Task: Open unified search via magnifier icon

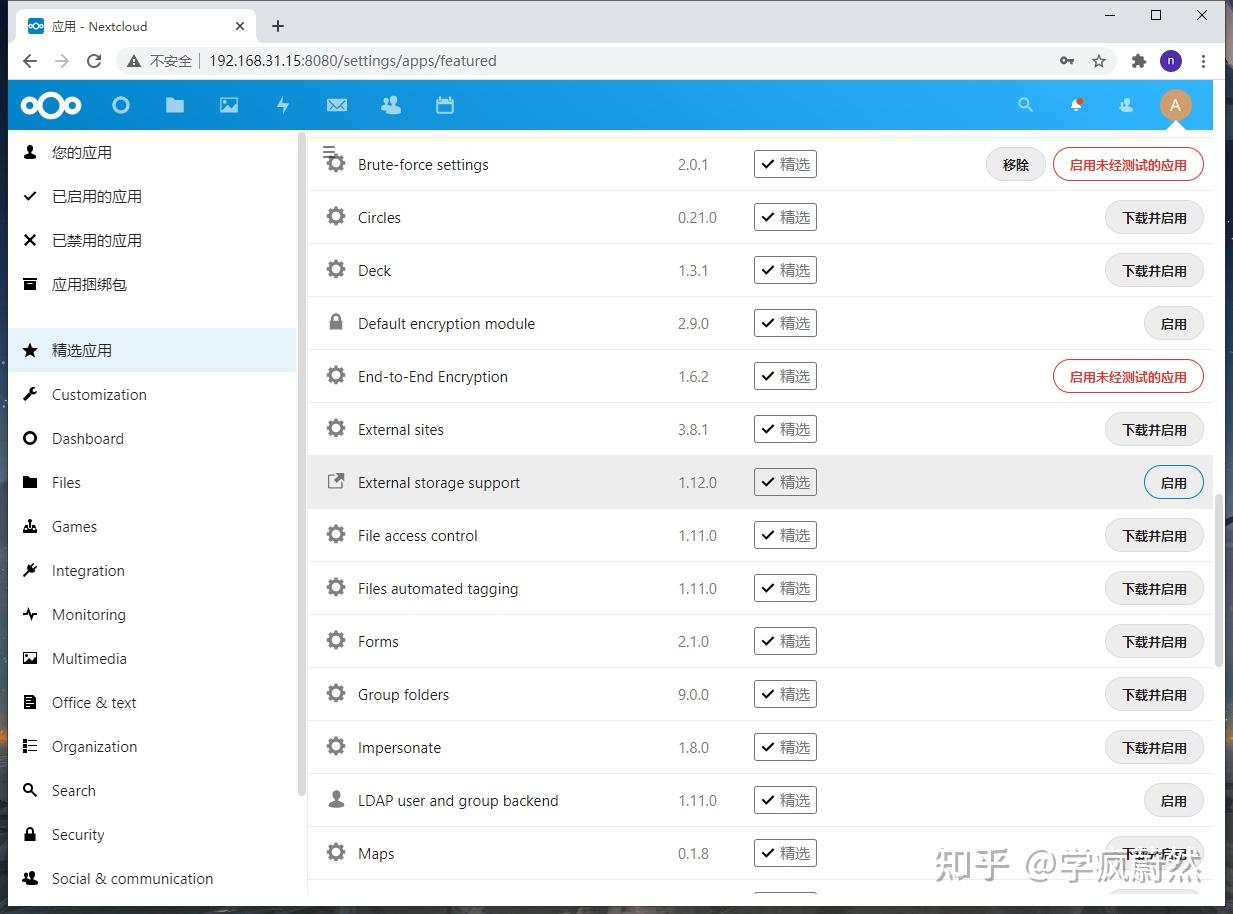Action: point(1025,105)
